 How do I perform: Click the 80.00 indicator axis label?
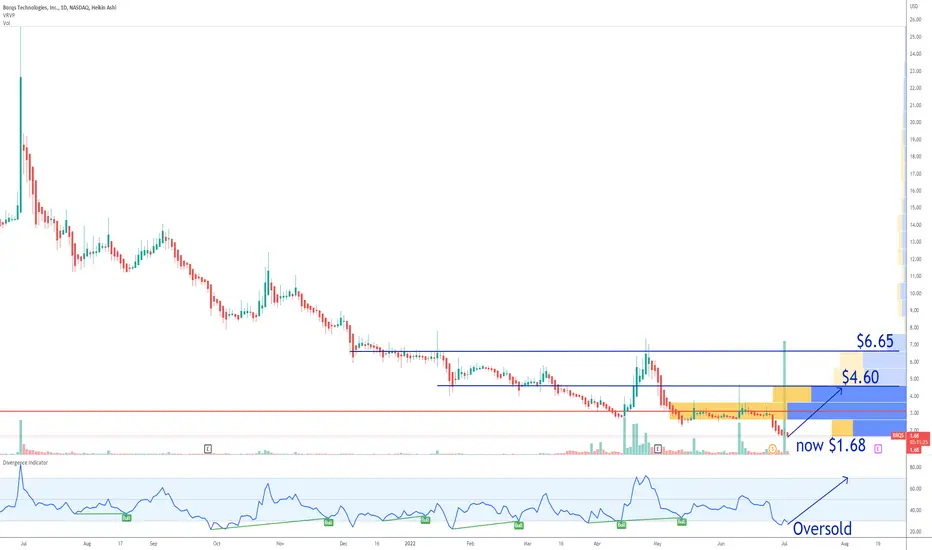click(915, 467)
